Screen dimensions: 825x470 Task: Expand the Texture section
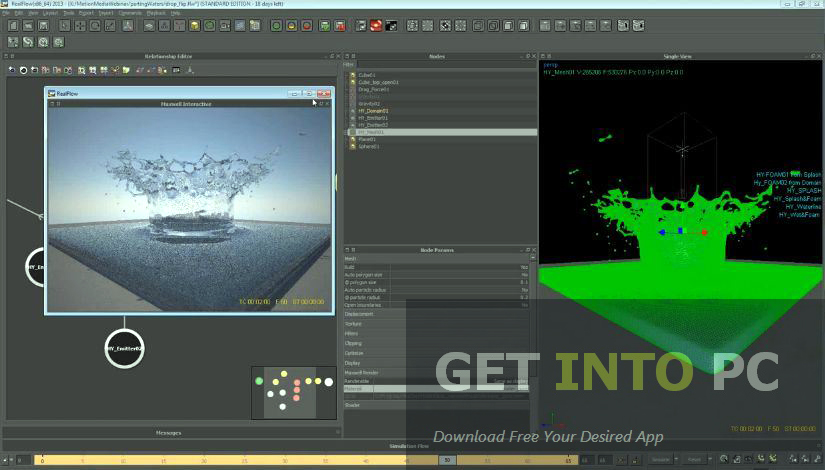click(436, 324)
